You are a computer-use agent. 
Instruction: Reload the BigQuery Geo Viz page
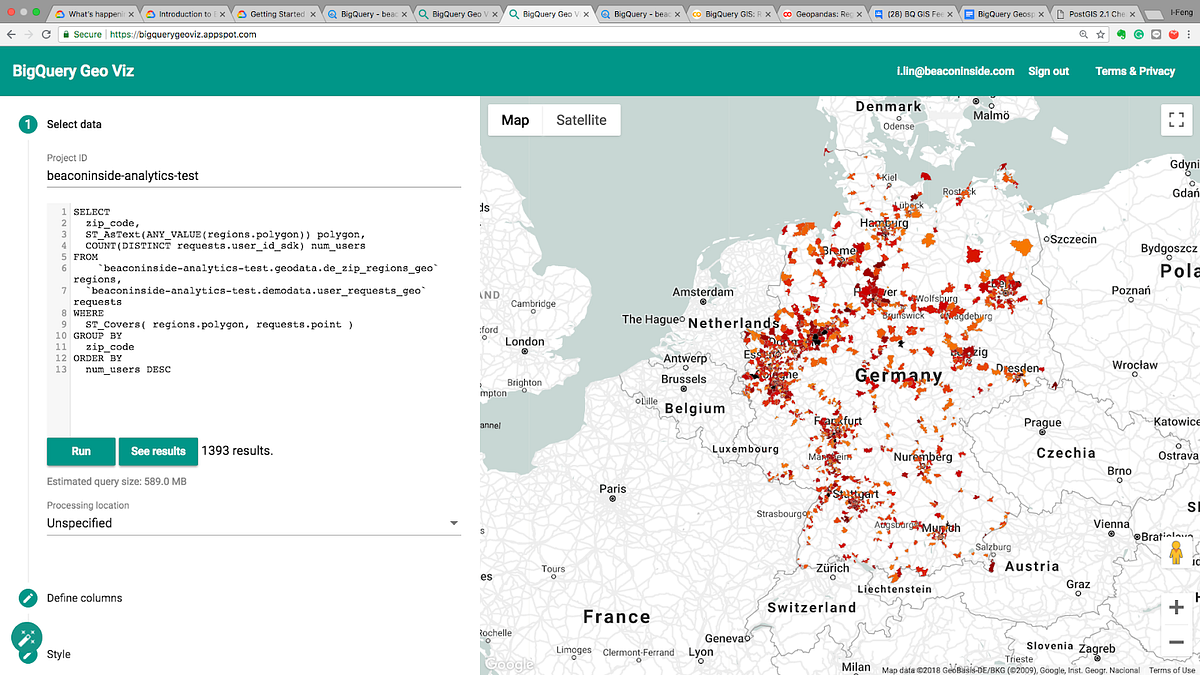46,33
